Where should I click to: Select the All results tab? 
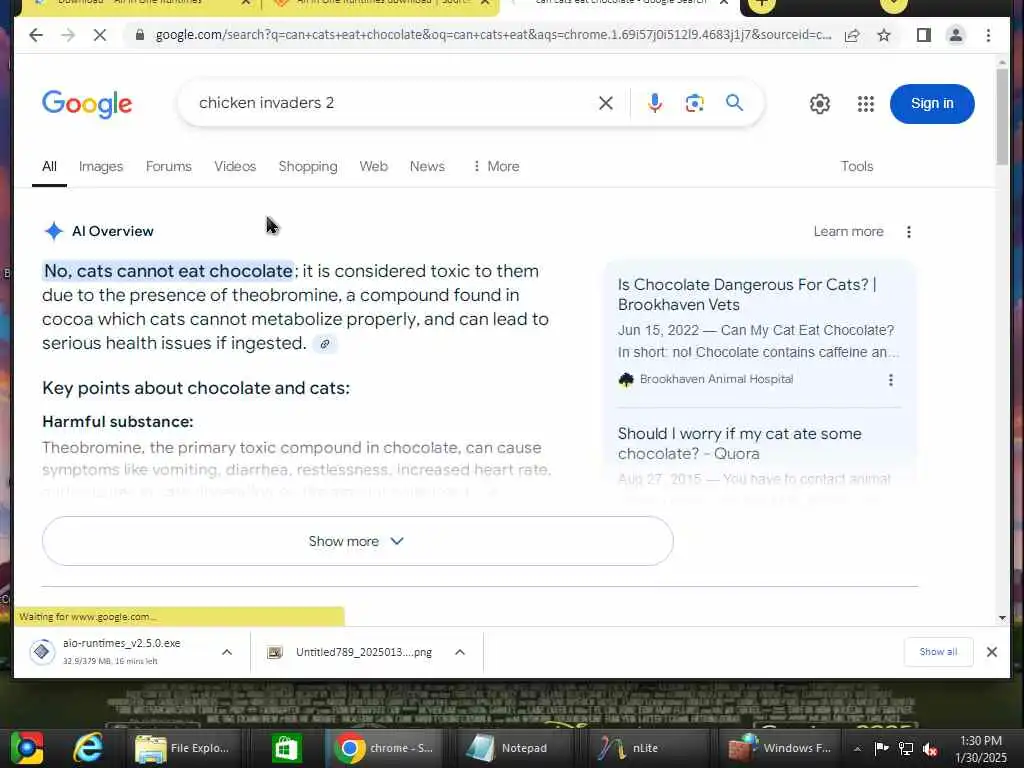point(49,167)
